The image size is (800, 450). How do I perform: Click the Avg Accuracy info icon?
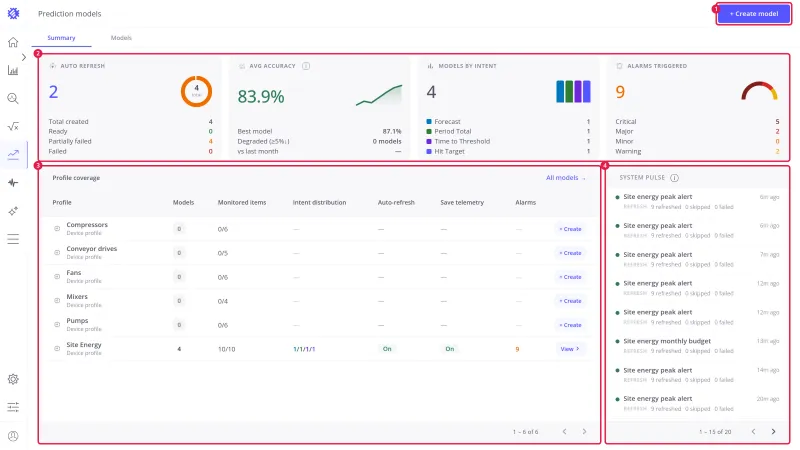306,66
